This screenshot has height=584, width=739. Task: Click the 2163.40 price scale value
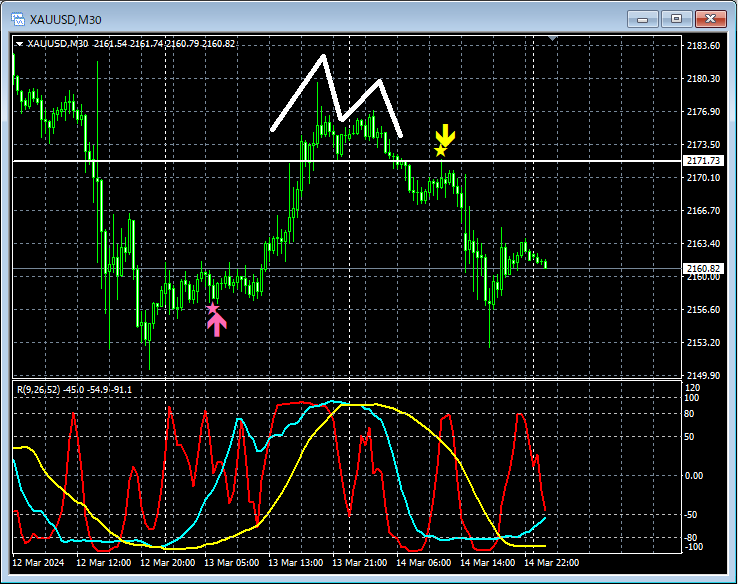703,244
